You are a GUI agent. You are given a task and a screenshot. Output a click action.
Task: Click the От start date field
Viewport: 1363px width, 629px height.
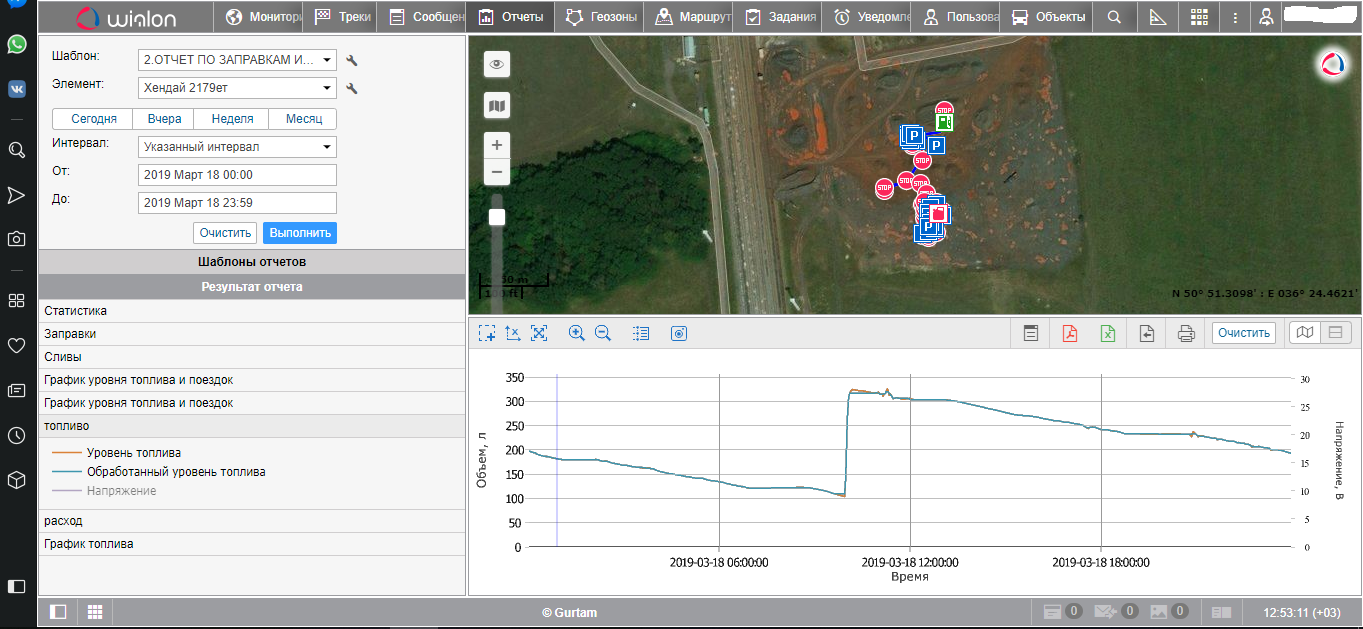point(238,175)
